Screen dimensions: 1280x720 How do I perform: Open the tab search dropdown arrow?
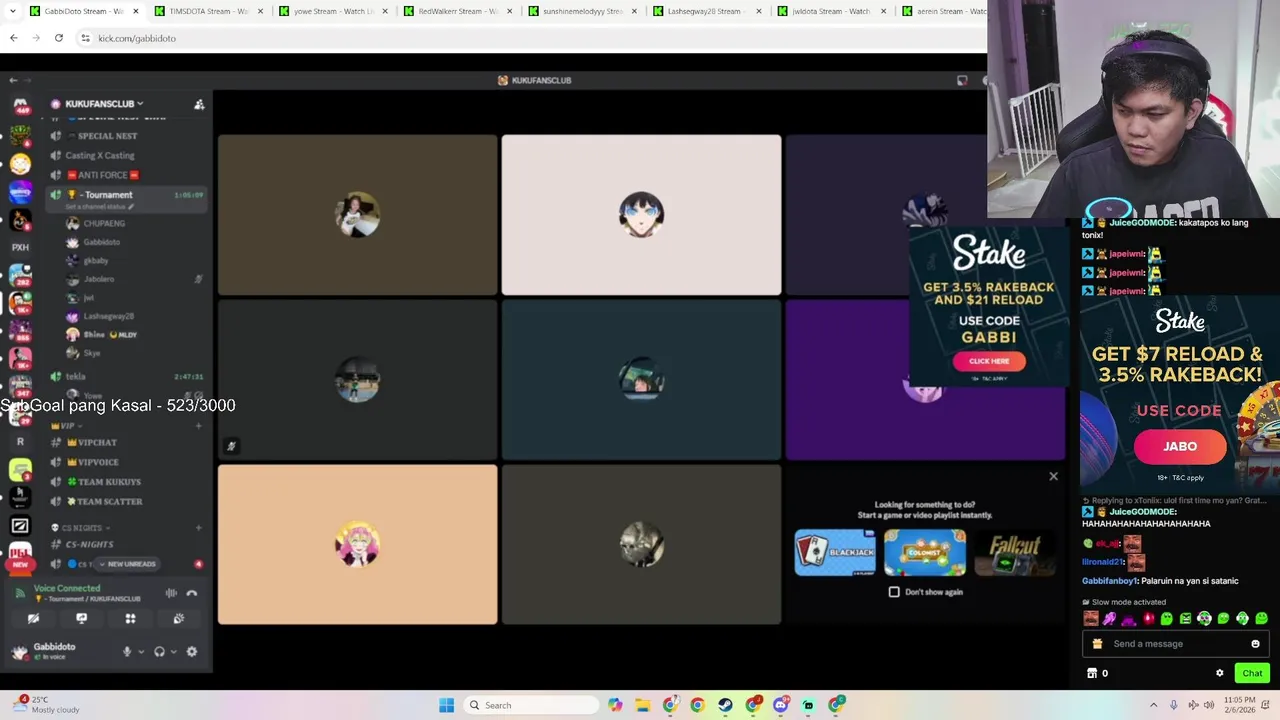13,11
